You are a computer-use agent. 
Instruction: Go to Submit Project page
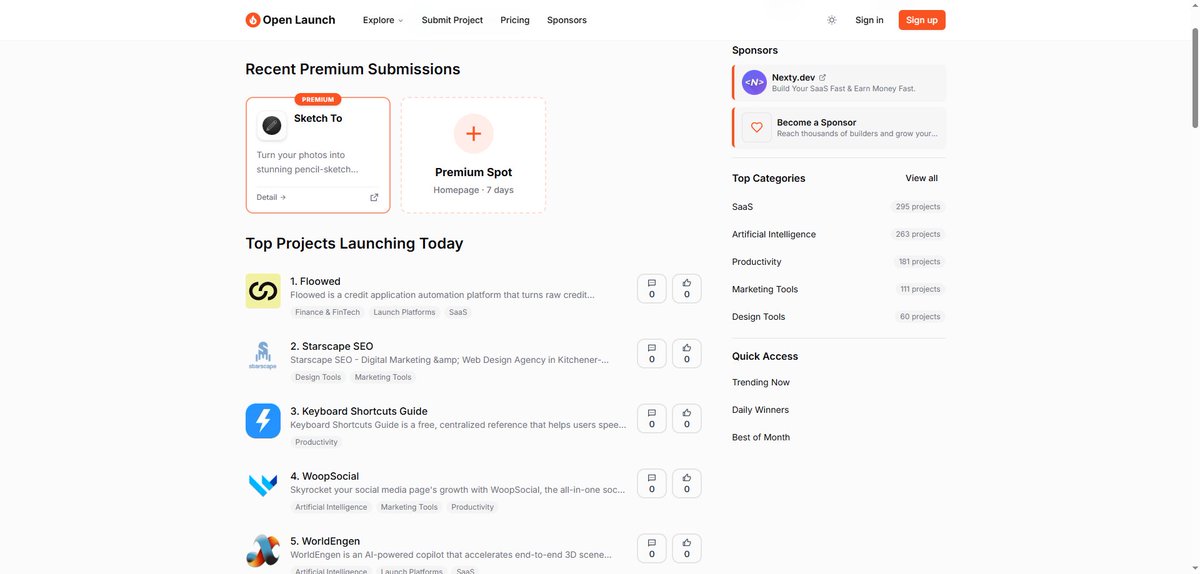(452, 20)
